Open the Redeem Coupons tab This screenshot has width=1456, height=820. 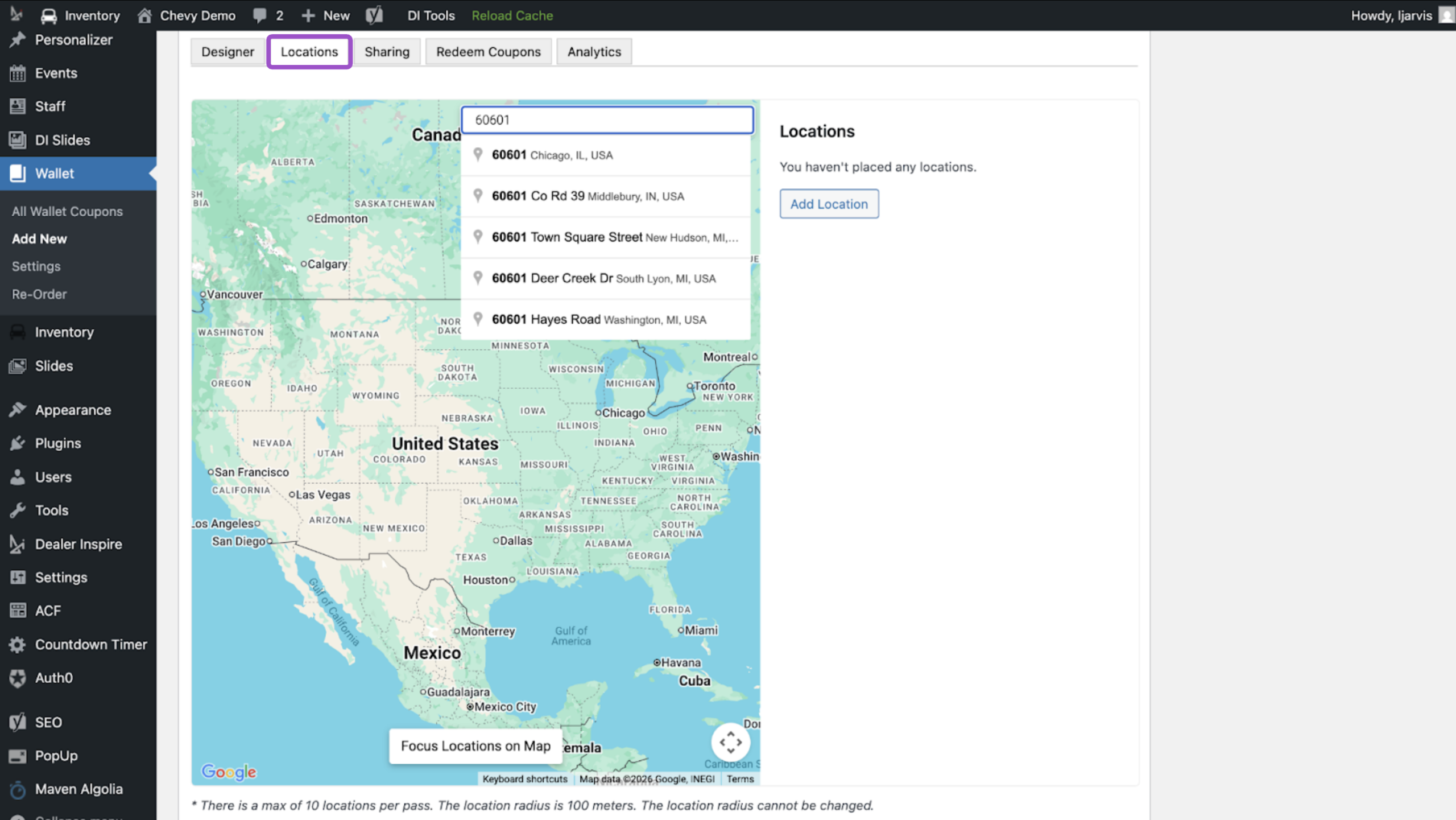pos(489,52)
